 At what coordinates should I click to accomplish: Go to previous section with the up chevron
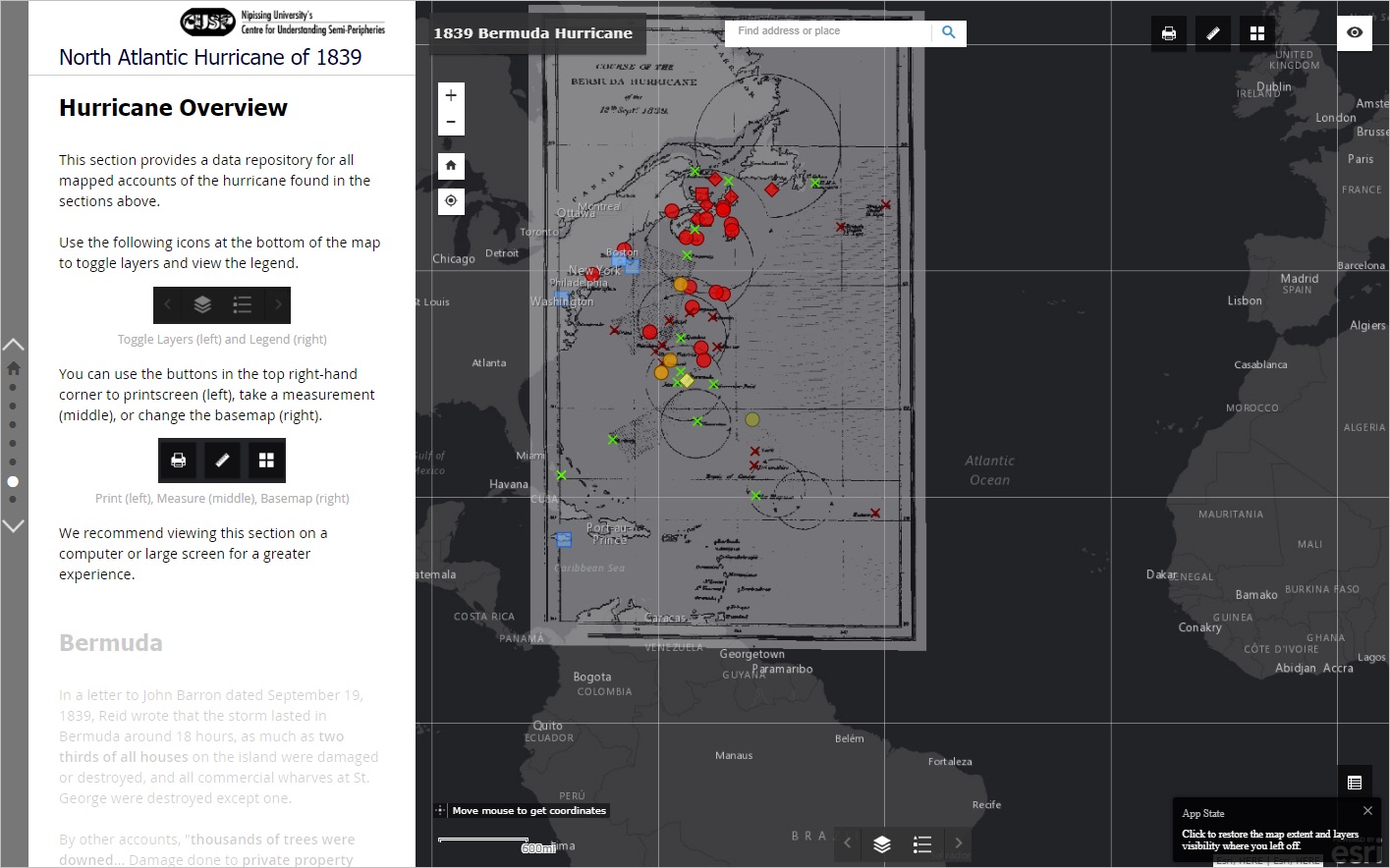[x=14, y=345]
